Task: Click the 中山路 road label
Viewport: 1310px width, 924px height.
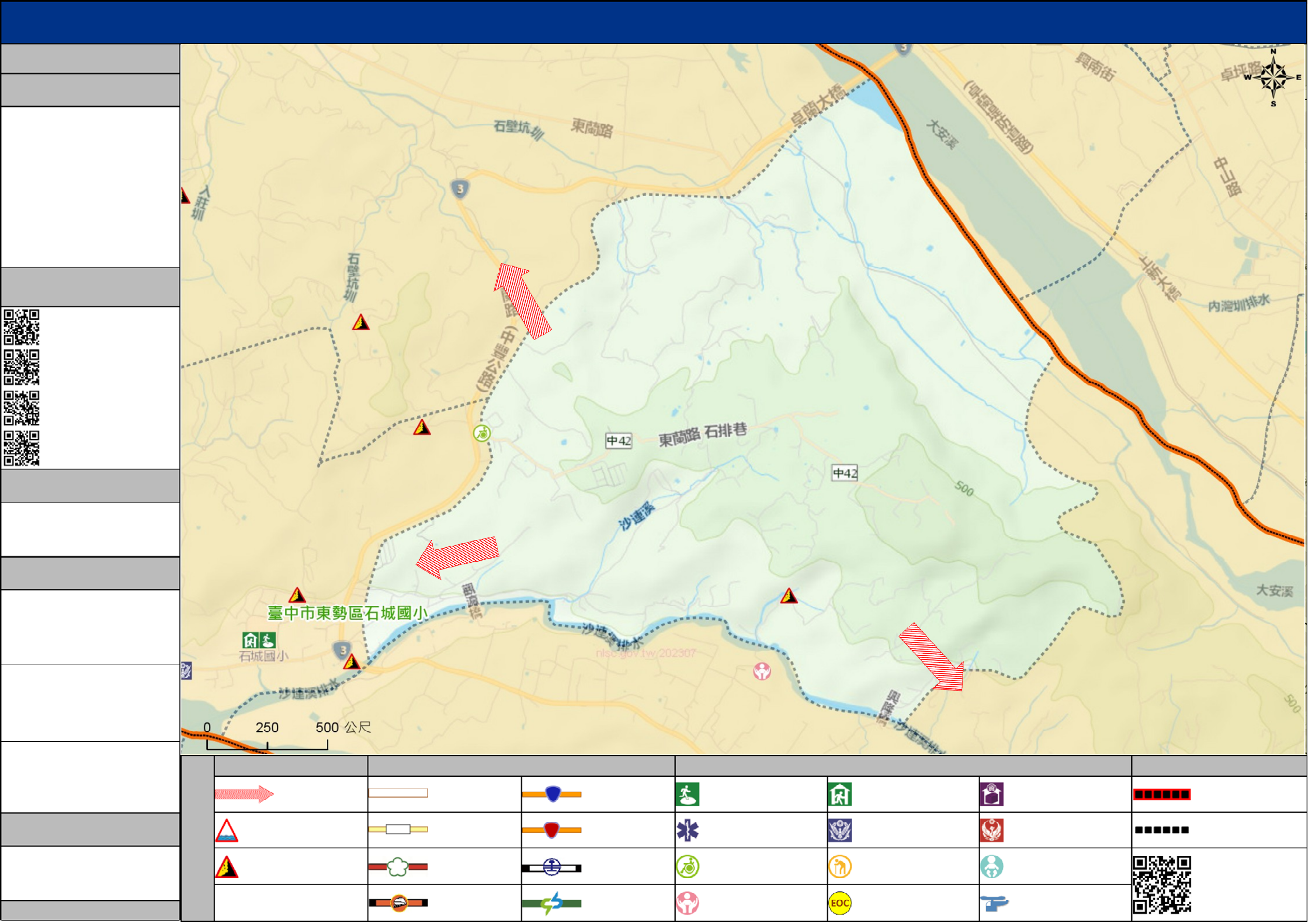Action: pos(1228,177)
